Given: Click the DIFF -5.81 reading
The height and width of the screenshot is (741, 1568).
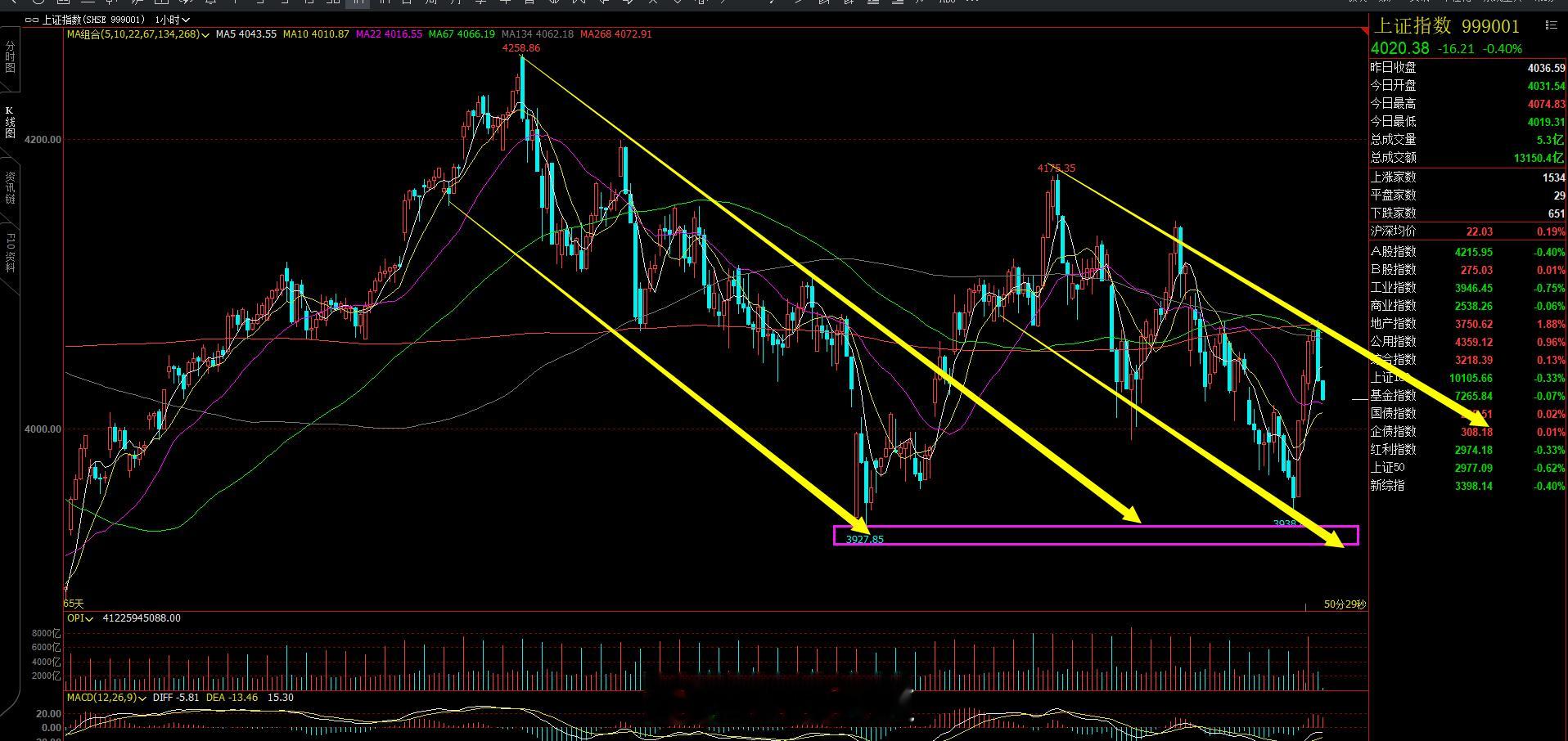Looking at the screenshot, I should 176,698.
